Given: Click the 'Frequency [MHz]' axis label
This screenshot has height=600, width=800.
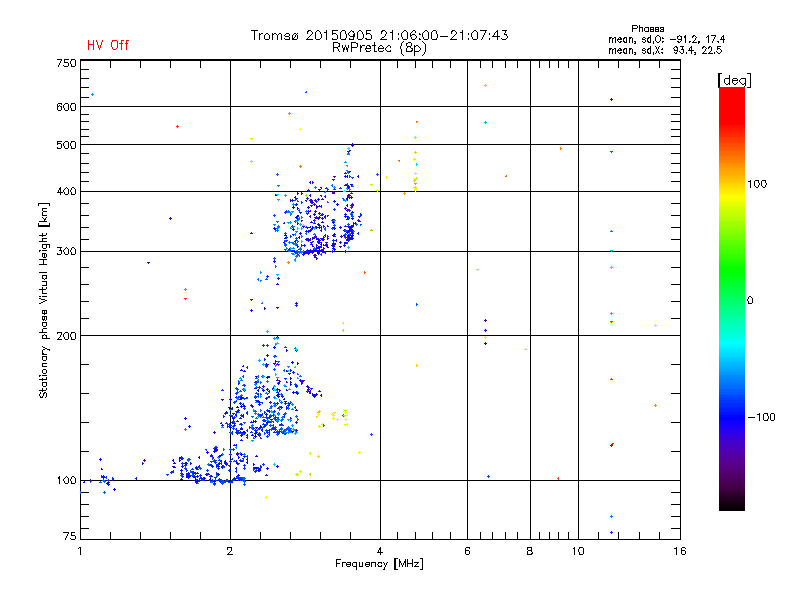Looking at the screenshot, I should pos(379,564).
